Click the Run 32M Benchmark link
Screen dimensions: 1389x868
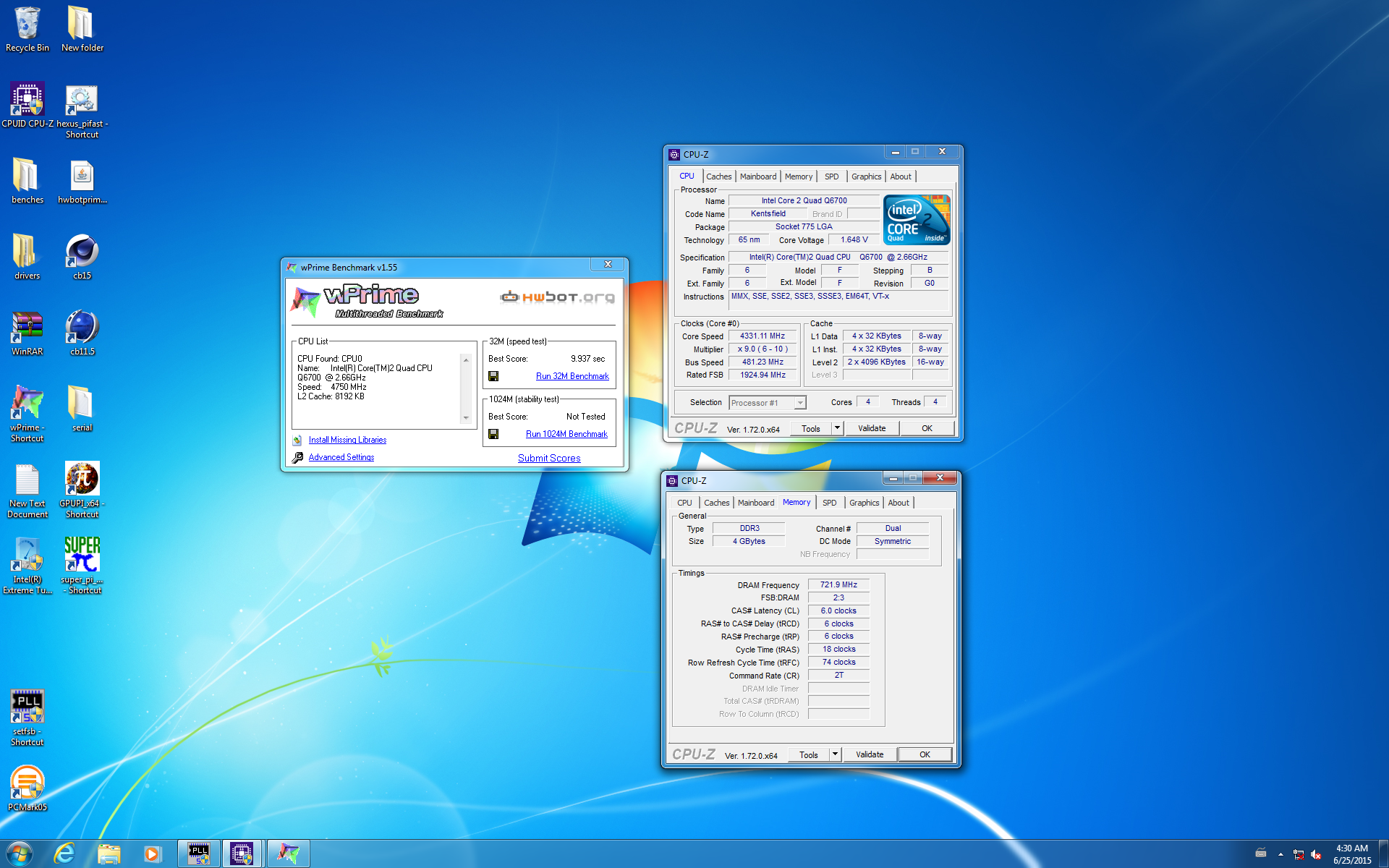coord(572,376)
